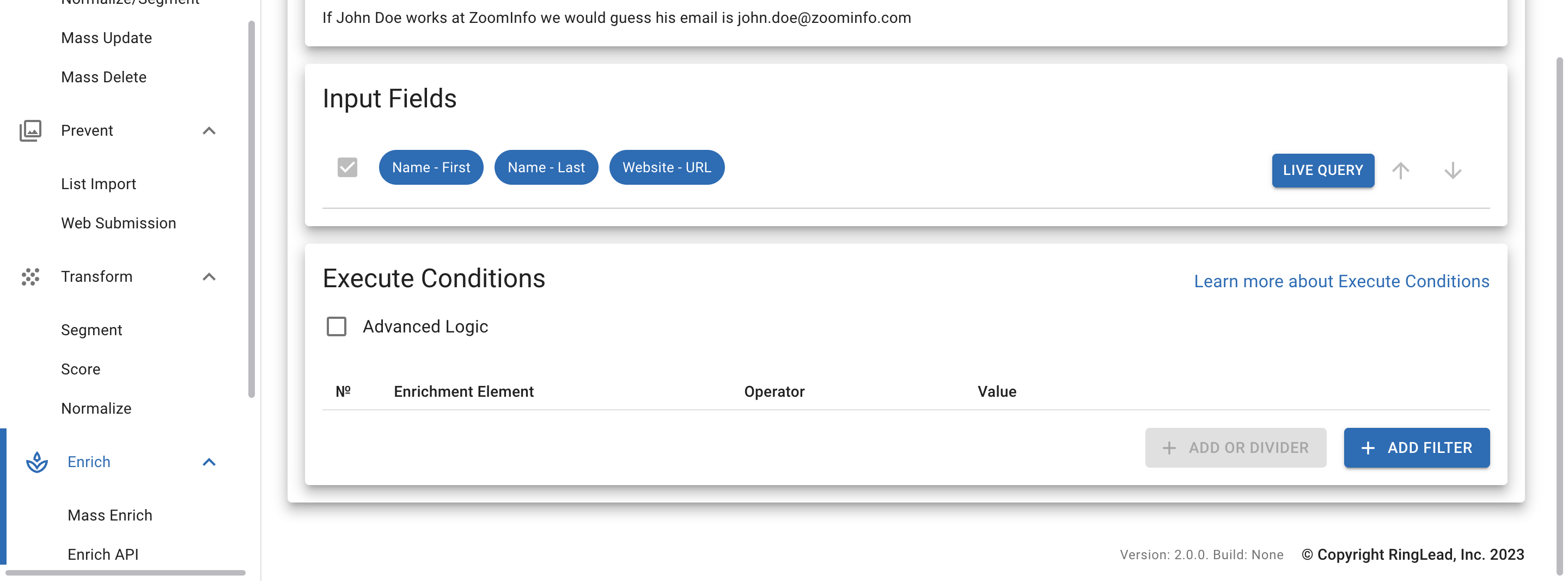Go to Web Submission page
Viewport: 1568px width, 581px height.
coord(119,223)
